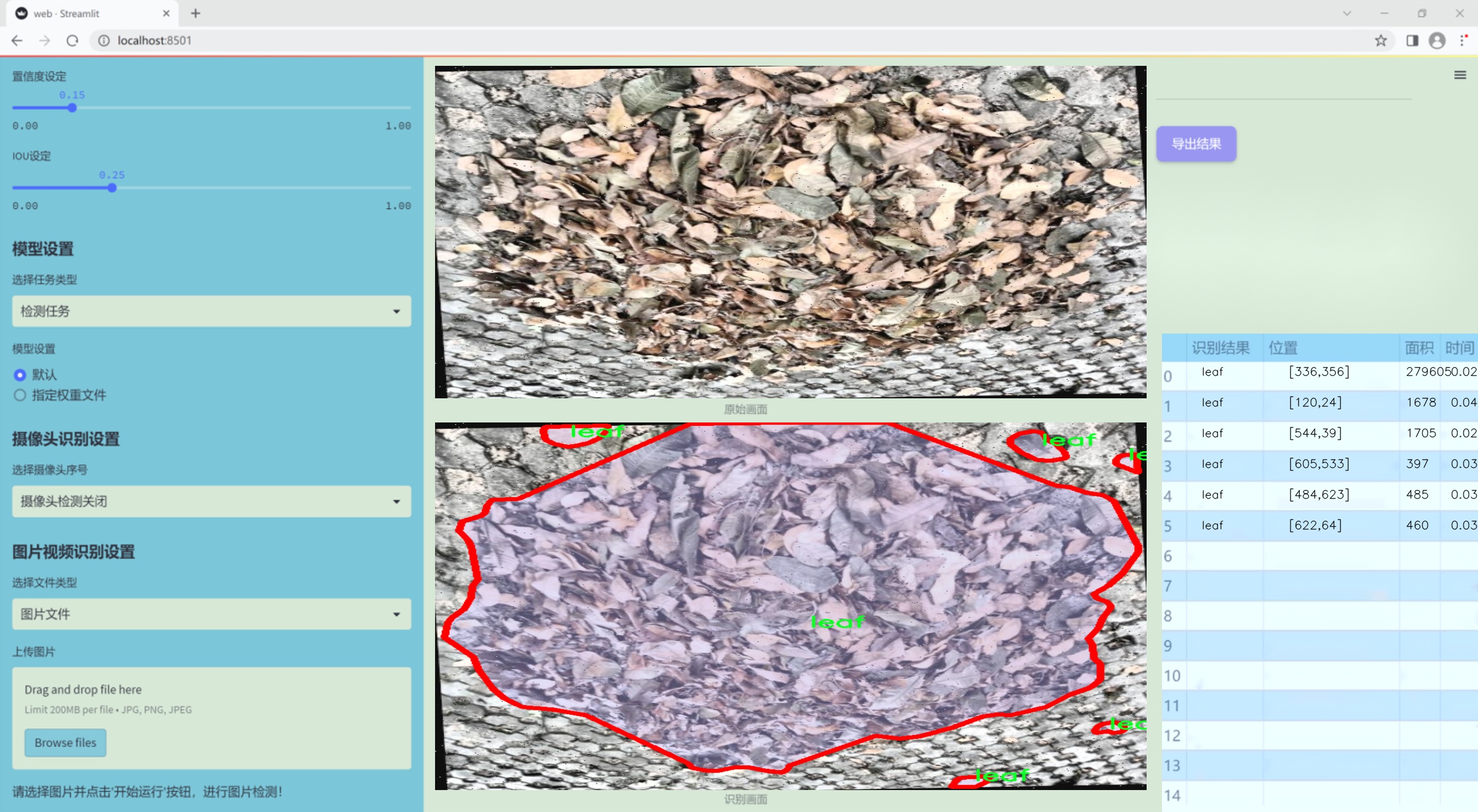Open the browser side panel icon

[x=1412, y=41]
